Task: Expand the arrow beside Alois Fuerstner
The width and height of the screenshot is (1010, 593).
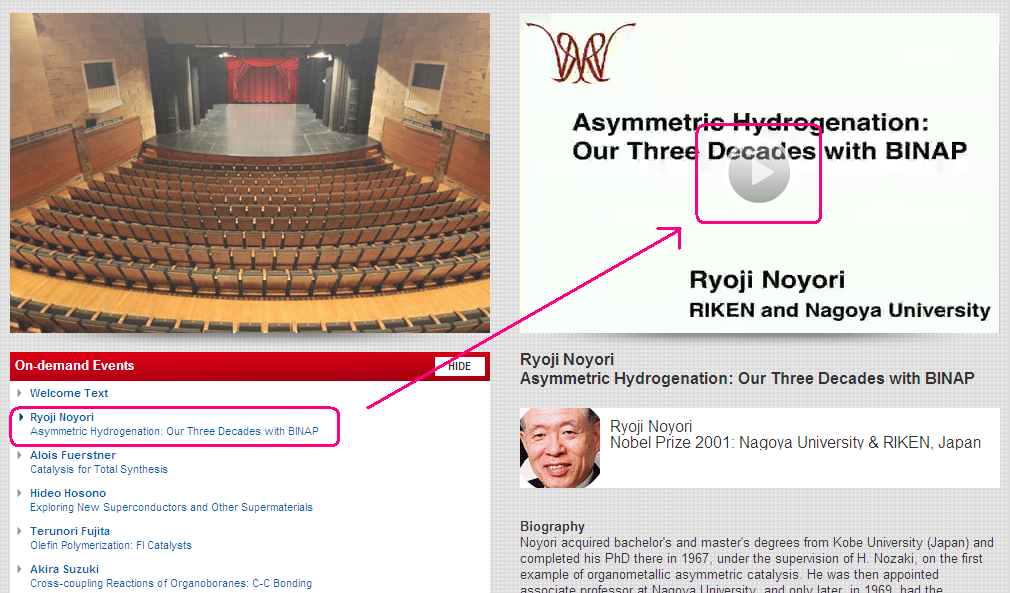Action: [x=19, y=455]
